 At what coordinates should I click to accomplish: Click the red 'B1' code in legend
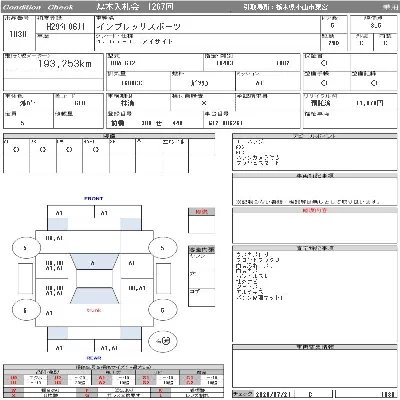[x=146, y=378]
